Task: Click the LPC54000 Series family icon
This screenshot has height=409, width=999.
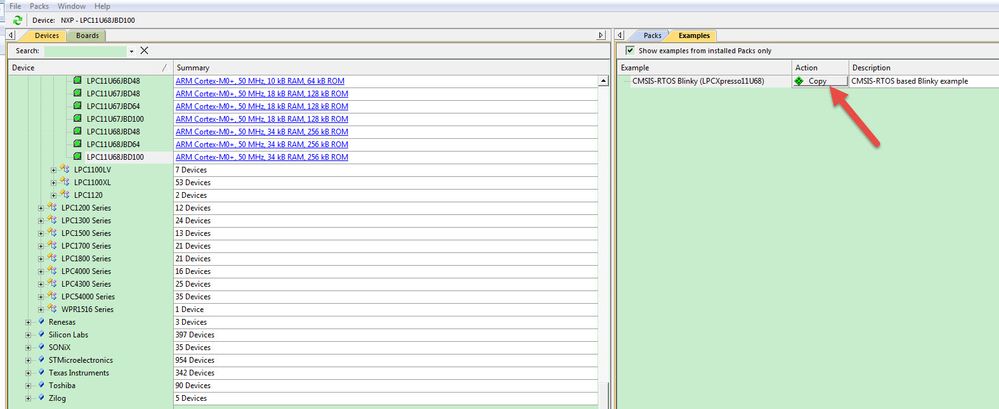Action: pos(52,296)
